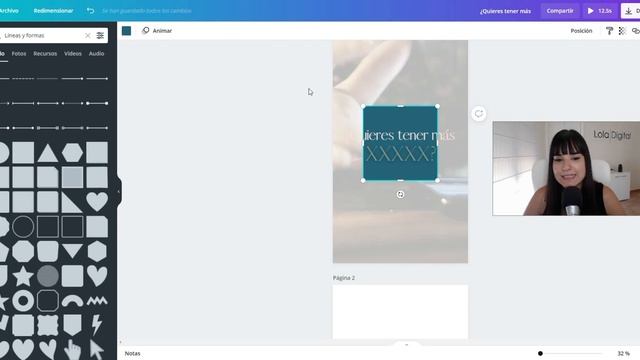Open the Archivo menu
This screenshot has height=360, width=640.
coord(9,11)
